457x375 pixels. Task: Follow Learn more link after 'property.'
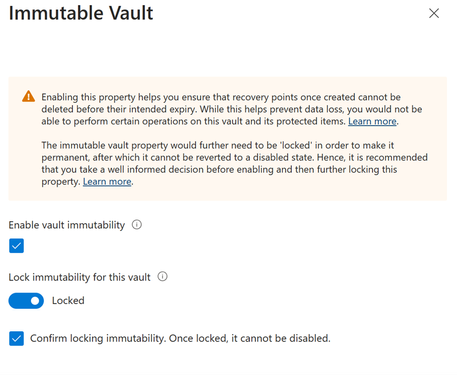(107, 182)
